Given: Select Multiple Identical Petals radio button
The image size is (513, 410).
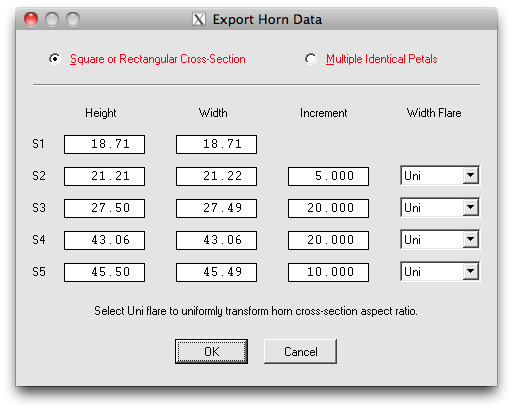Looking at the screenshot, I should coord(311,59).
